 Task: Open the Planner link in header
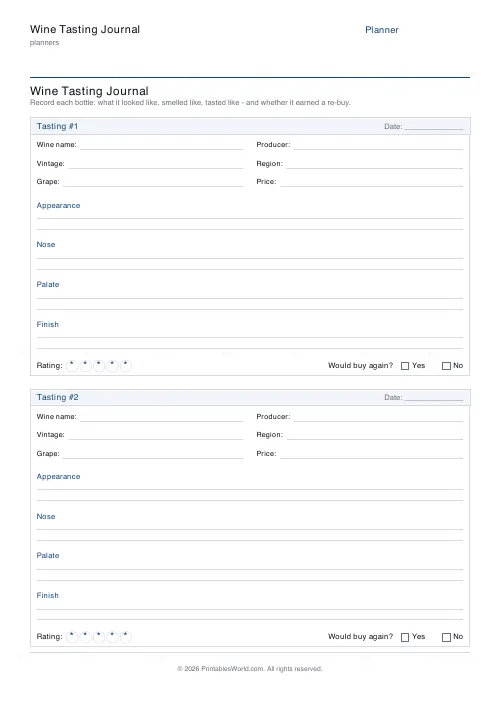(x=382, y=30)
